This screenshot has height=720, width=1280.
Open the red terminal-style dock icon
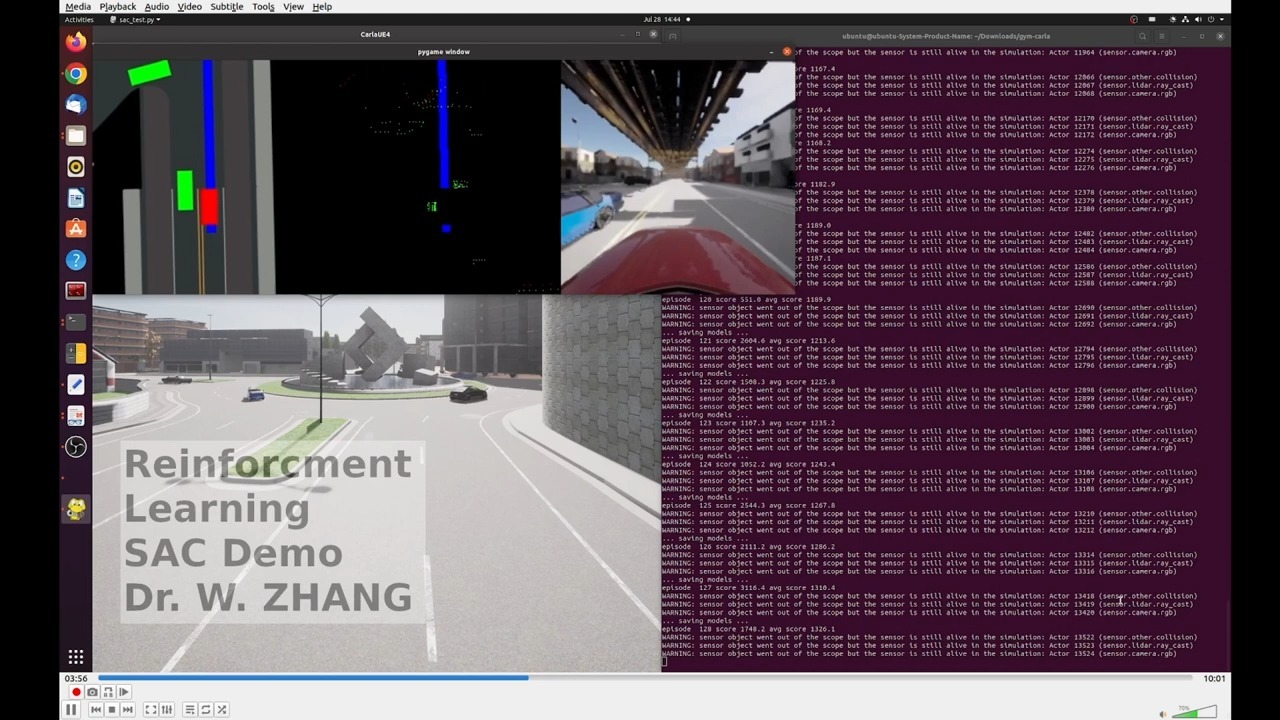tap(76, 291)
